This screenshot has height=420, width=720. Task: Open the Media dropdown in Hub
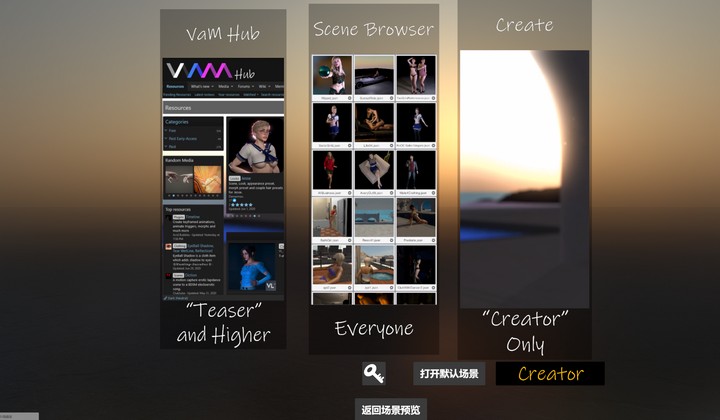coord(225,86)
